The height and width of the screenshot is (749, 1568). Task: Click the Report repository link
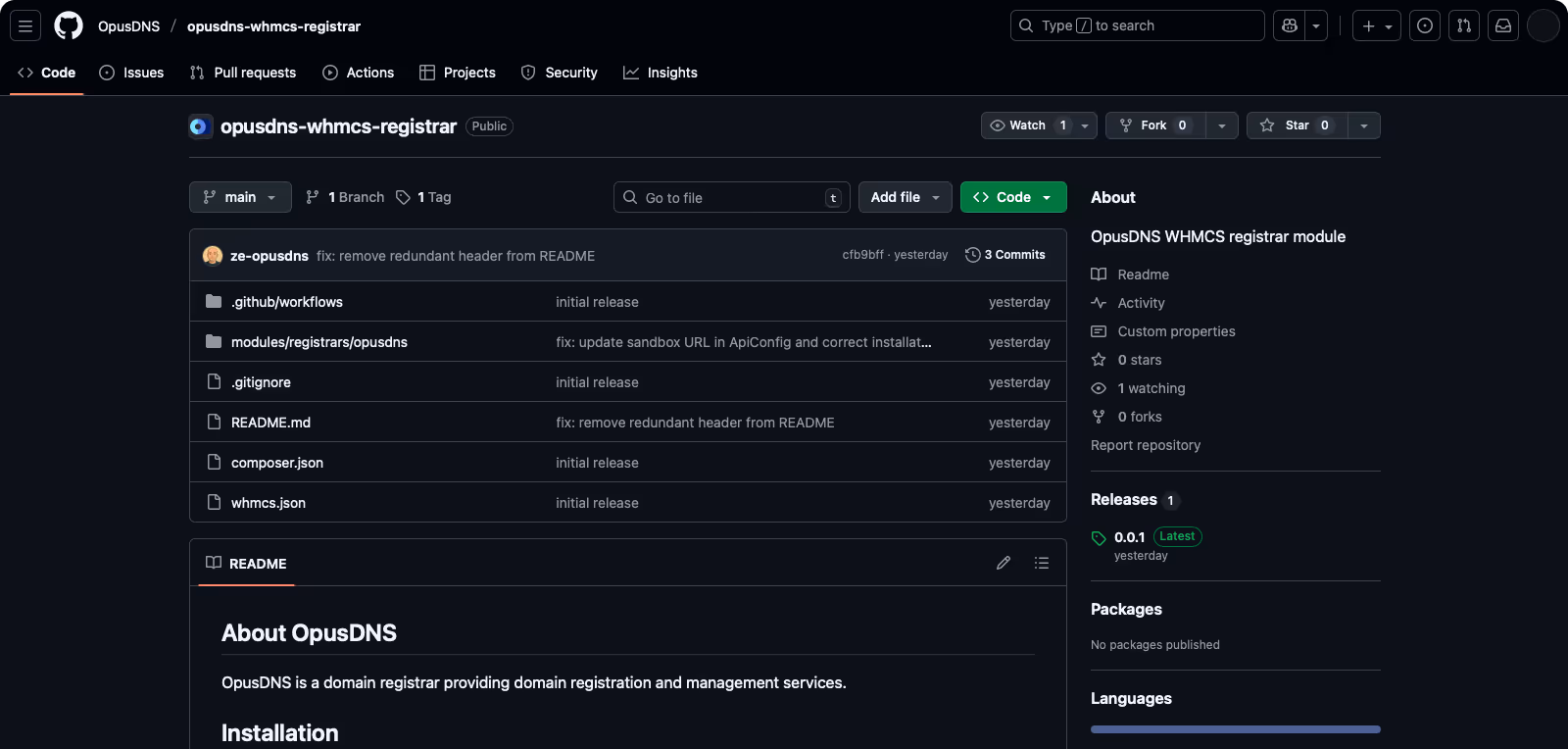pos(1146,445)
